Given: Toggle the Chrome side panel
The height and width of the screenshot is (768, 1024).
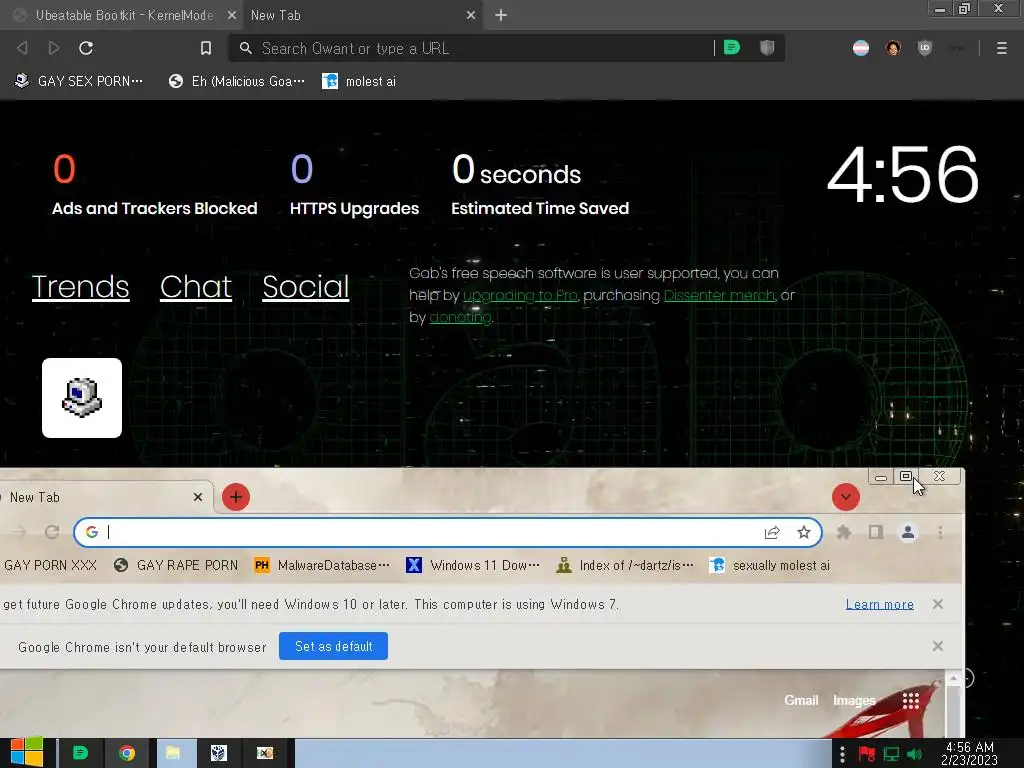Looking at the screenshot, I should click(876, 532).
